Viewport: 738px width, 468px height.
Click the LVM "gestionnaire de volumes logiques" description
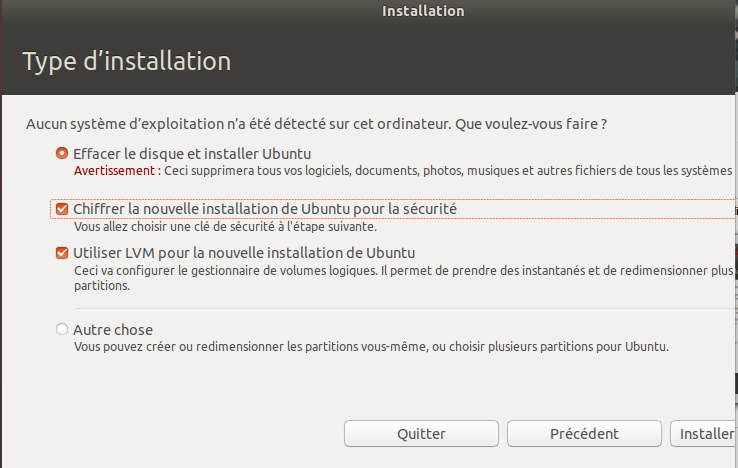click(x=400, y=270)
